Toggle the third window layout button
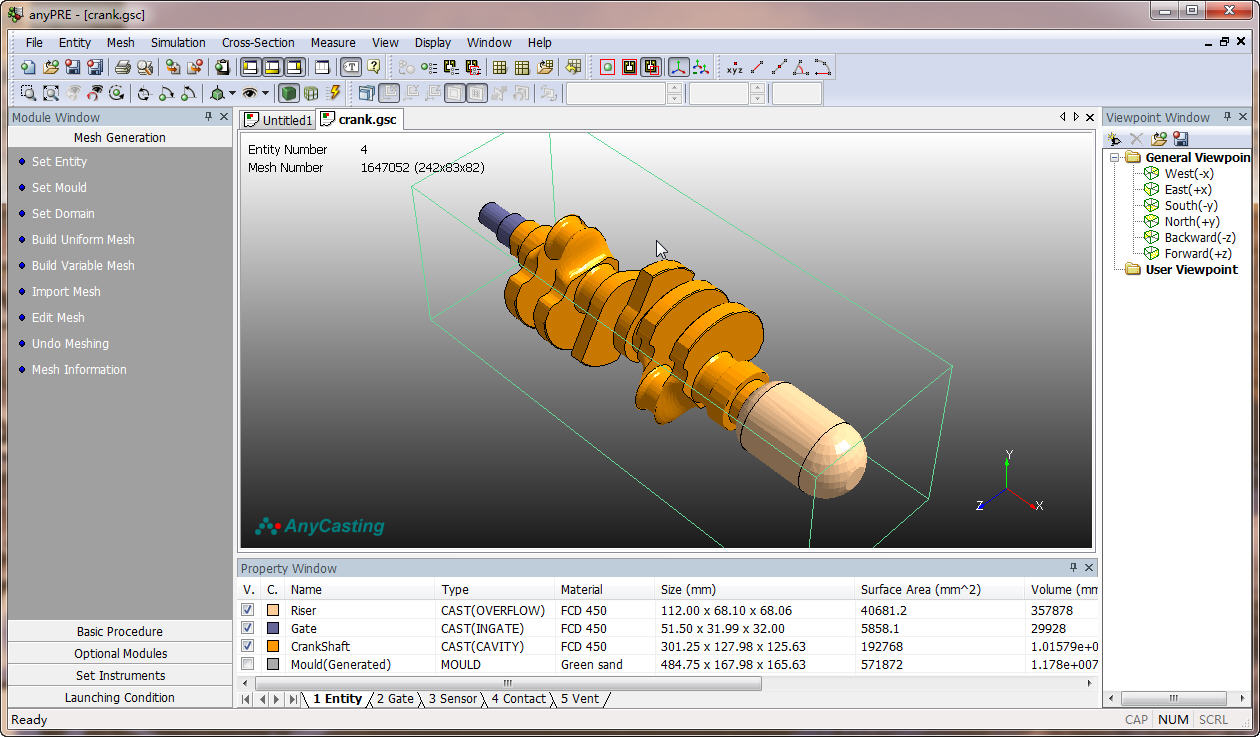The image size is (1260, 737). 294,67
